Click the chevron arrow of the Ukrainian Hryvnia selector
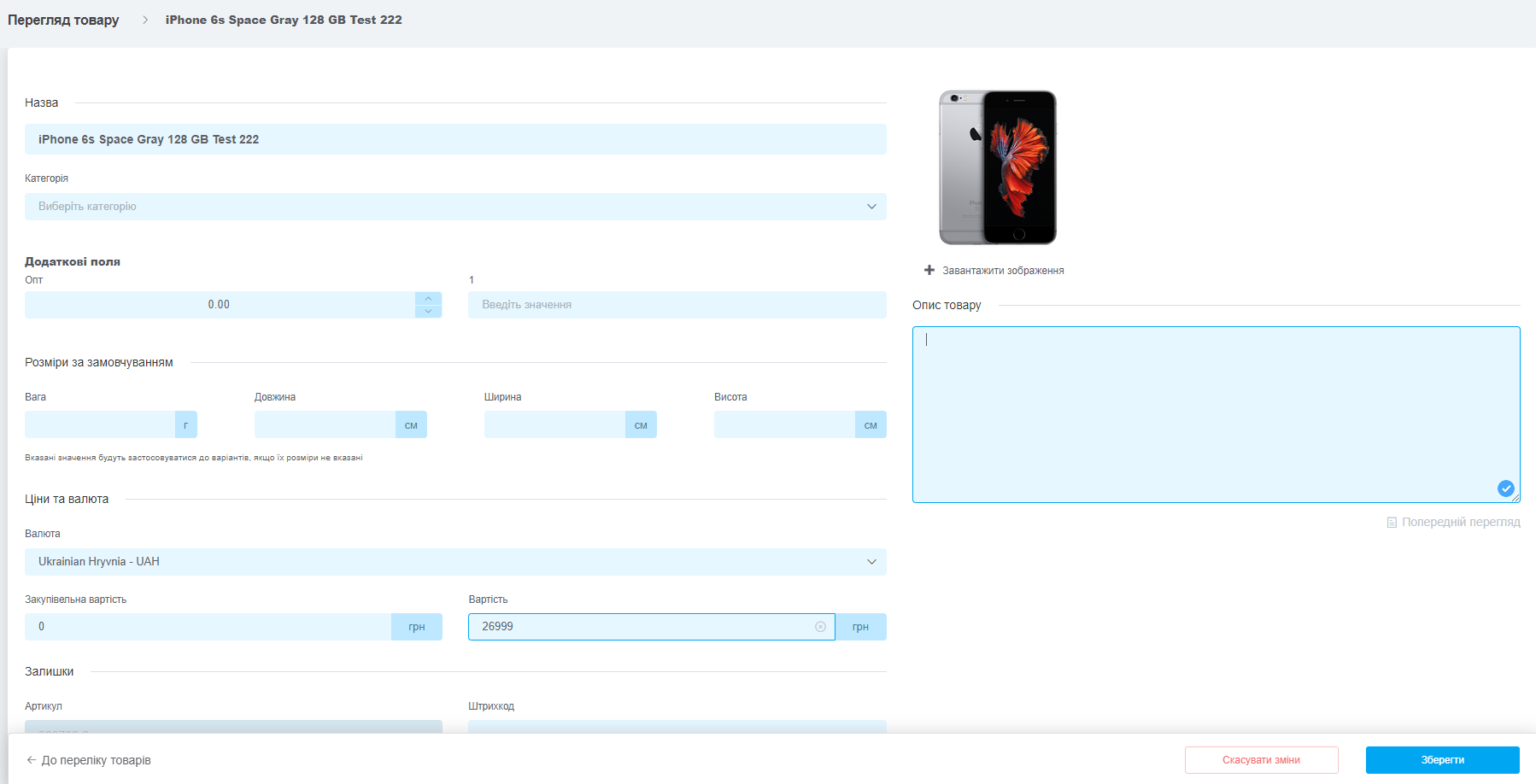 871,562
